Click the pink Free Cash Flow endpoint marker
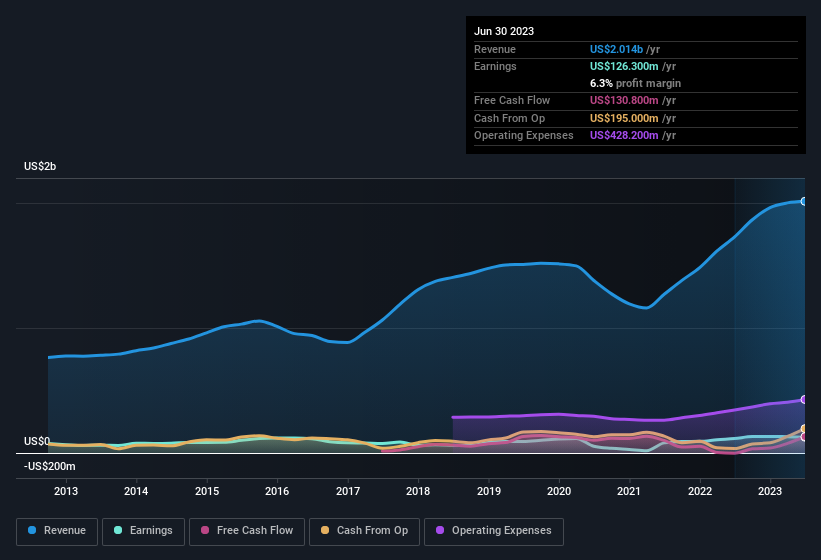This screenshot has height=560, width=821. coord(804,437)
